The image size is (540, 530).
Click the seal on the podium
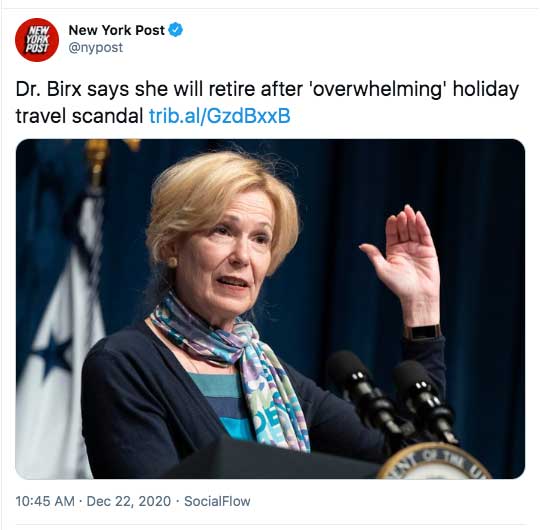pos(434,461)
